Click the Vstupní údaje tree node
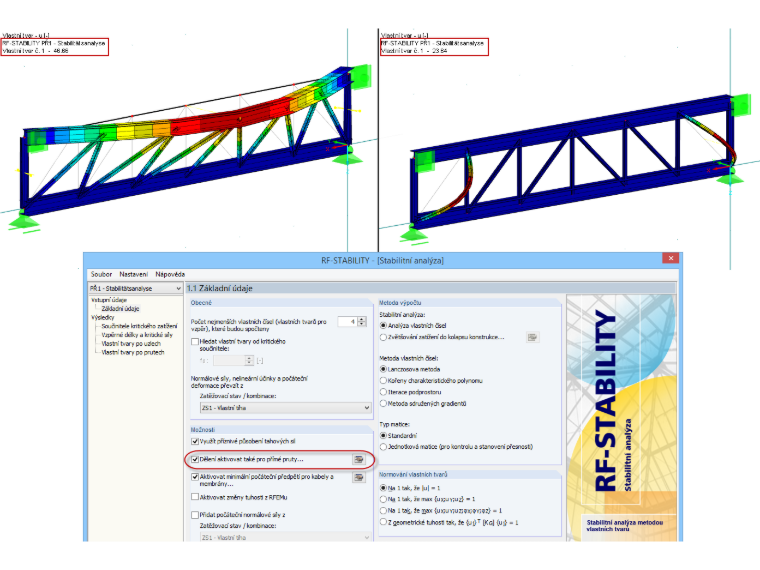This screenshot has height=570, width=760. point(109,300)
